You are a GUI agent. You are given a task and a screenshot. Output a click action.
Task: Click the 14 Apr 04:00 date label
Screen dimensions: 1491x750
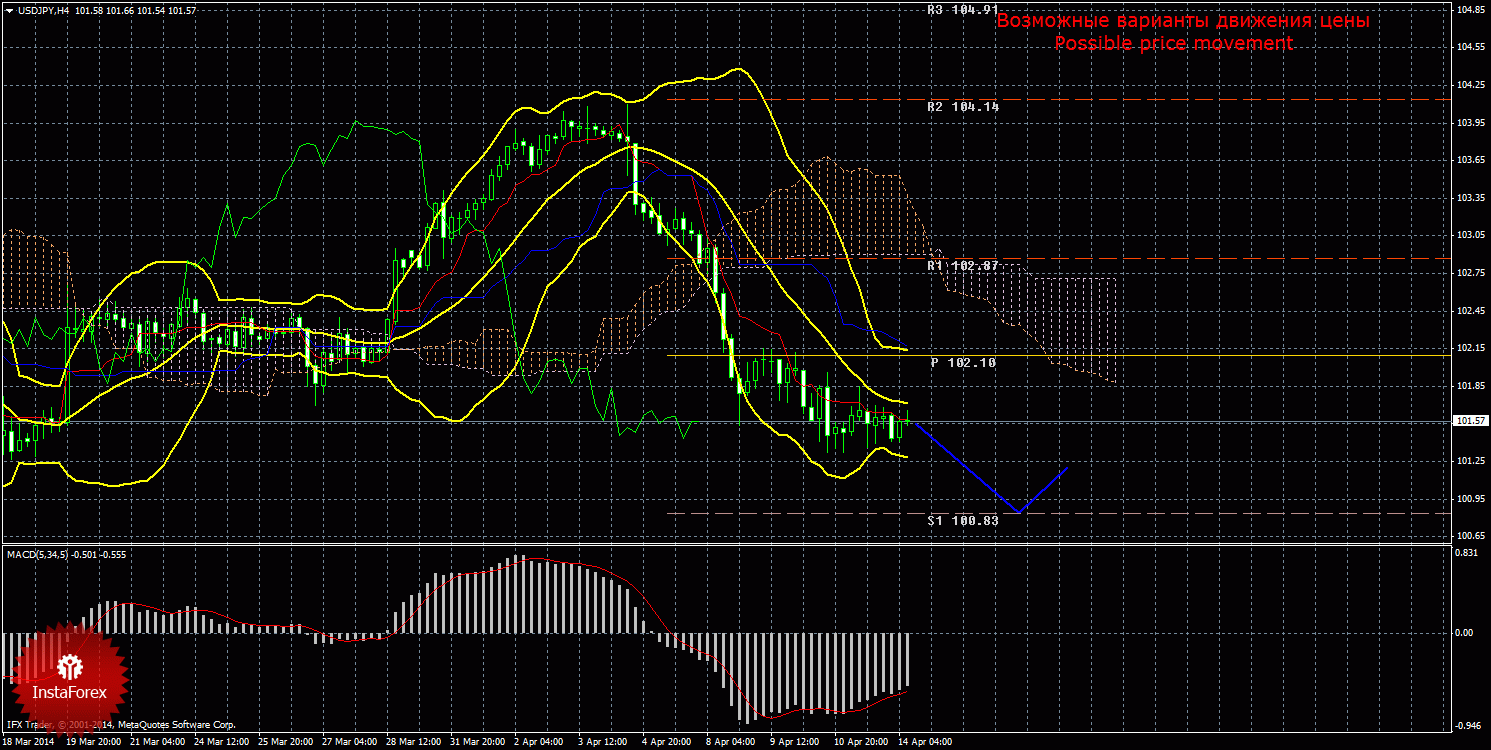[926, 743]
